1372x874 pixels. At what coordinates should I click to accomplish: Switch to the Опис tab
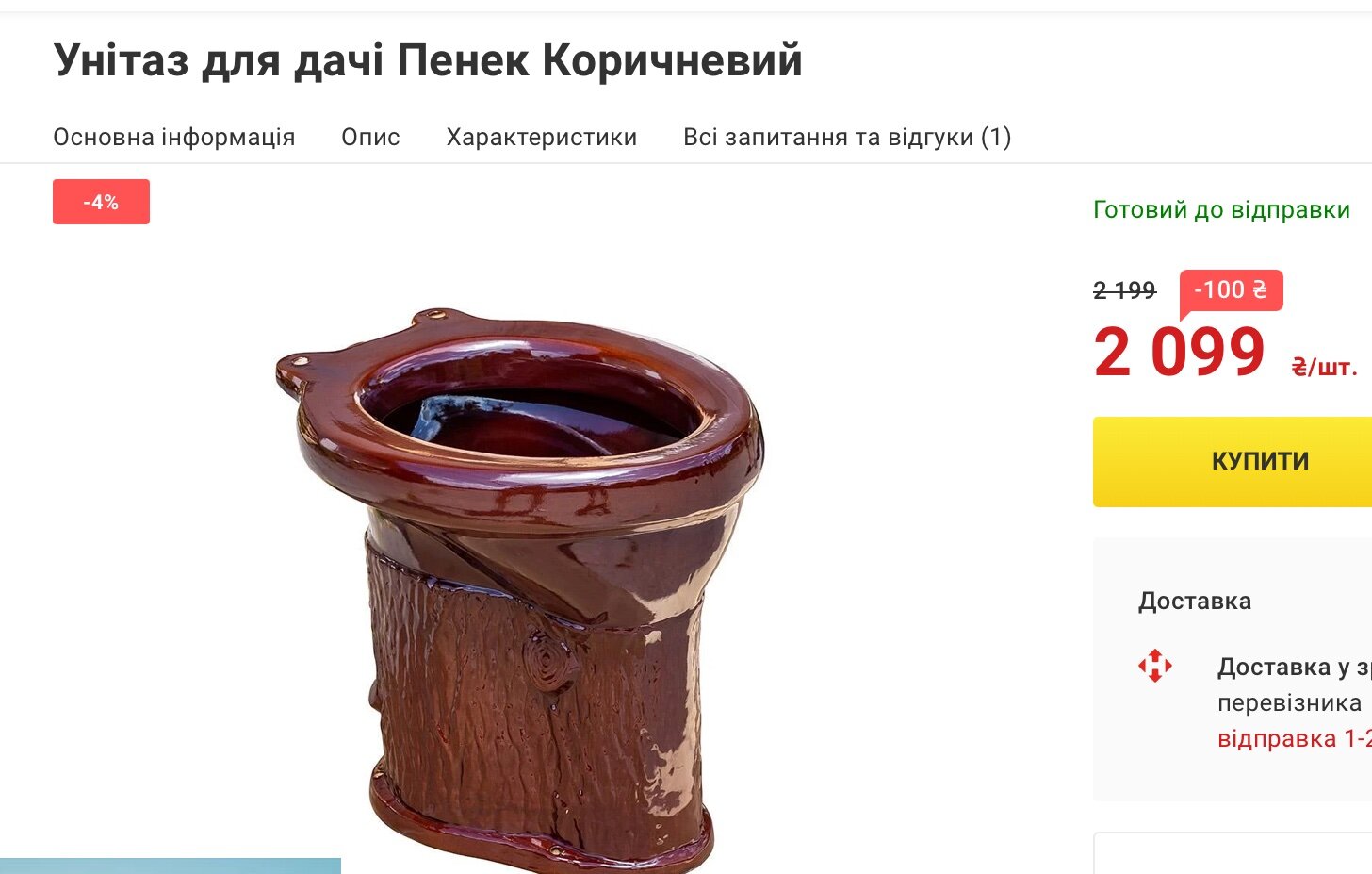click(x=370, y=138)
